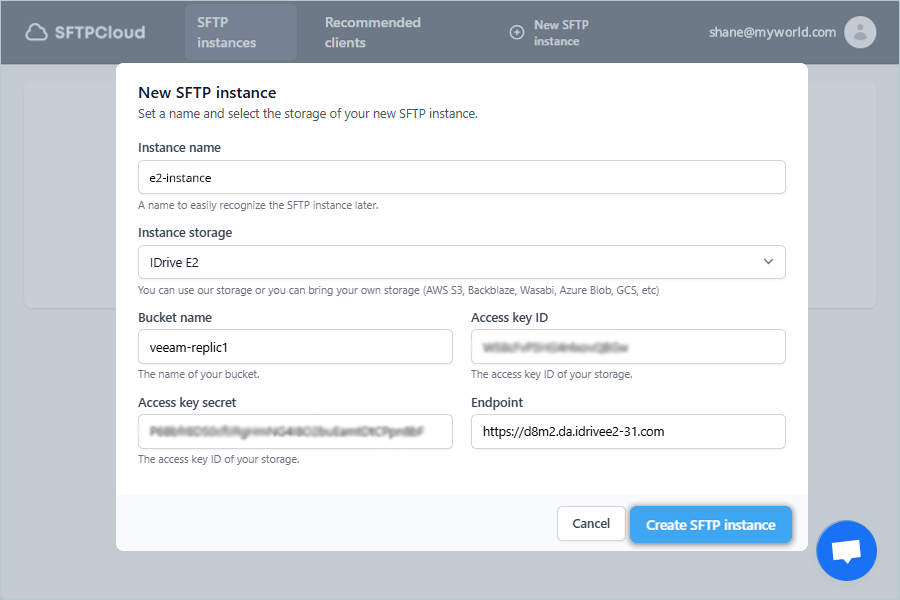900x600 pixels.
Task: Click the 'A name to easily recognize' hint text
Action: coord(258,206)
